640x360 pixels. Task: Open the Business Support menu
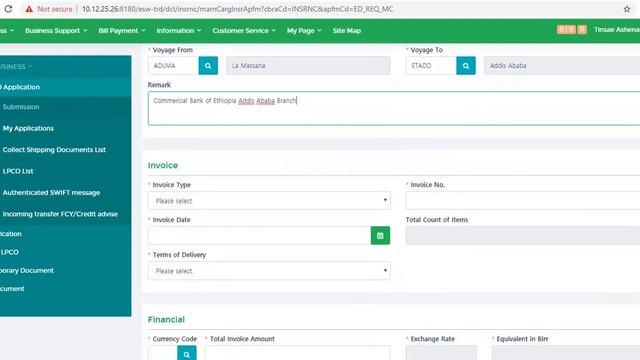tap(56, 31)
